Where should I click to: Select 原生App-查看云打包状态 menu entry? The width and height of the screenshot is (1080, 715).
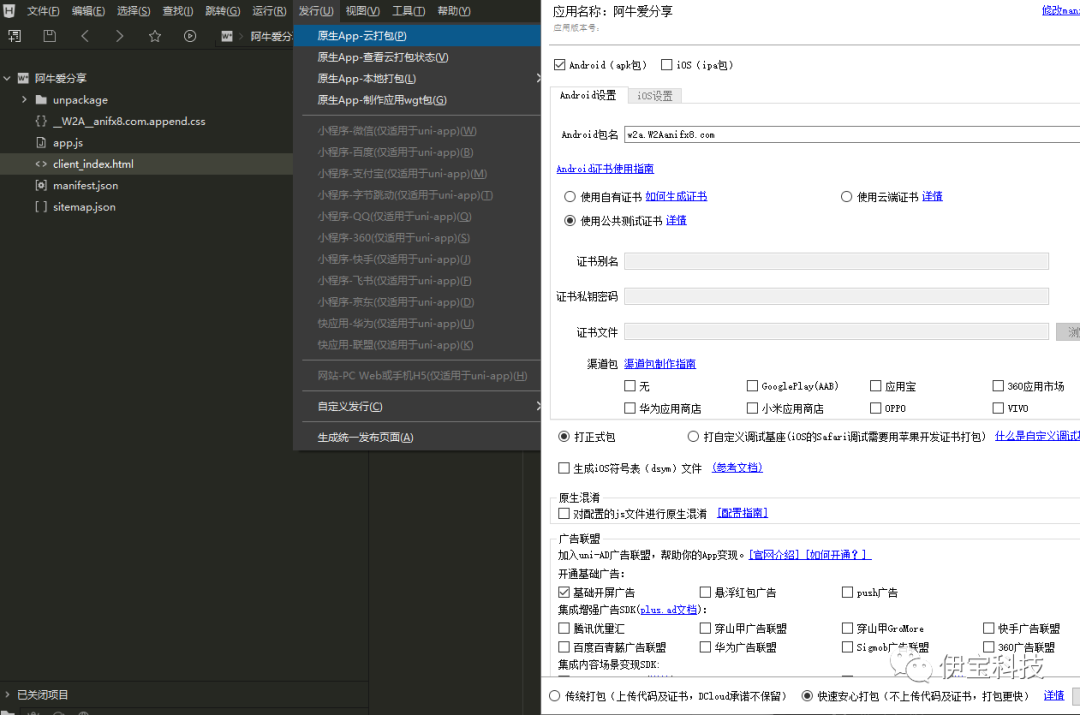click(417, 57)
